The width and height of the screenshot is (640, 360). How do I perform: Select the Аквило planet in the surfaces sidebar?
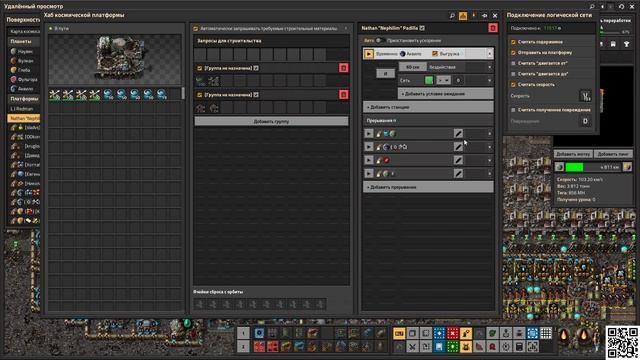(24, 89)
